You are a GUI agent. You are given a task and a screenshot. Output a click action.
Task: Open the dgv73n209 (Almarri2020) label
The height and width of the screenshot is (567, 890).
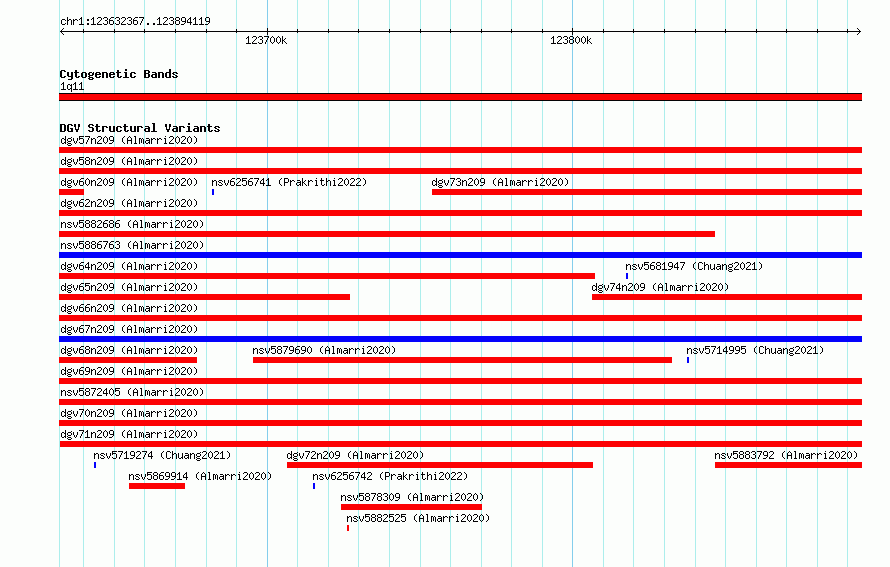pyautogui.click(x=500, y=182)
